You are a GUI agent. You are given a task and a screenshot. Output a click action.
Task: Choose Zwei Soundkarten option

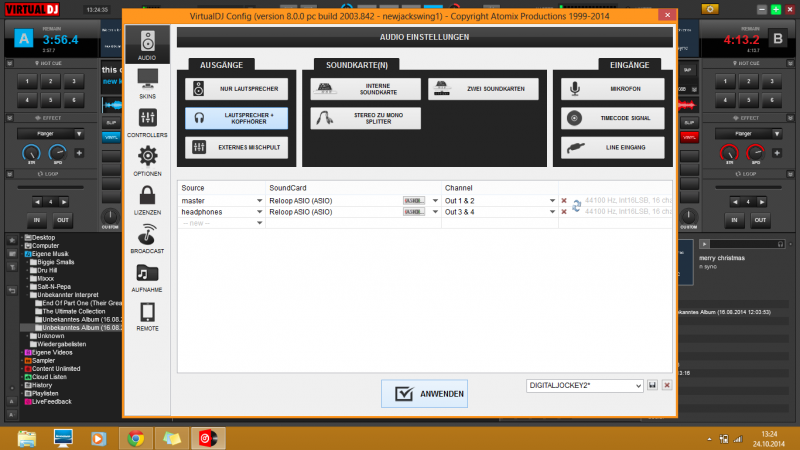[x=484, y=89]
